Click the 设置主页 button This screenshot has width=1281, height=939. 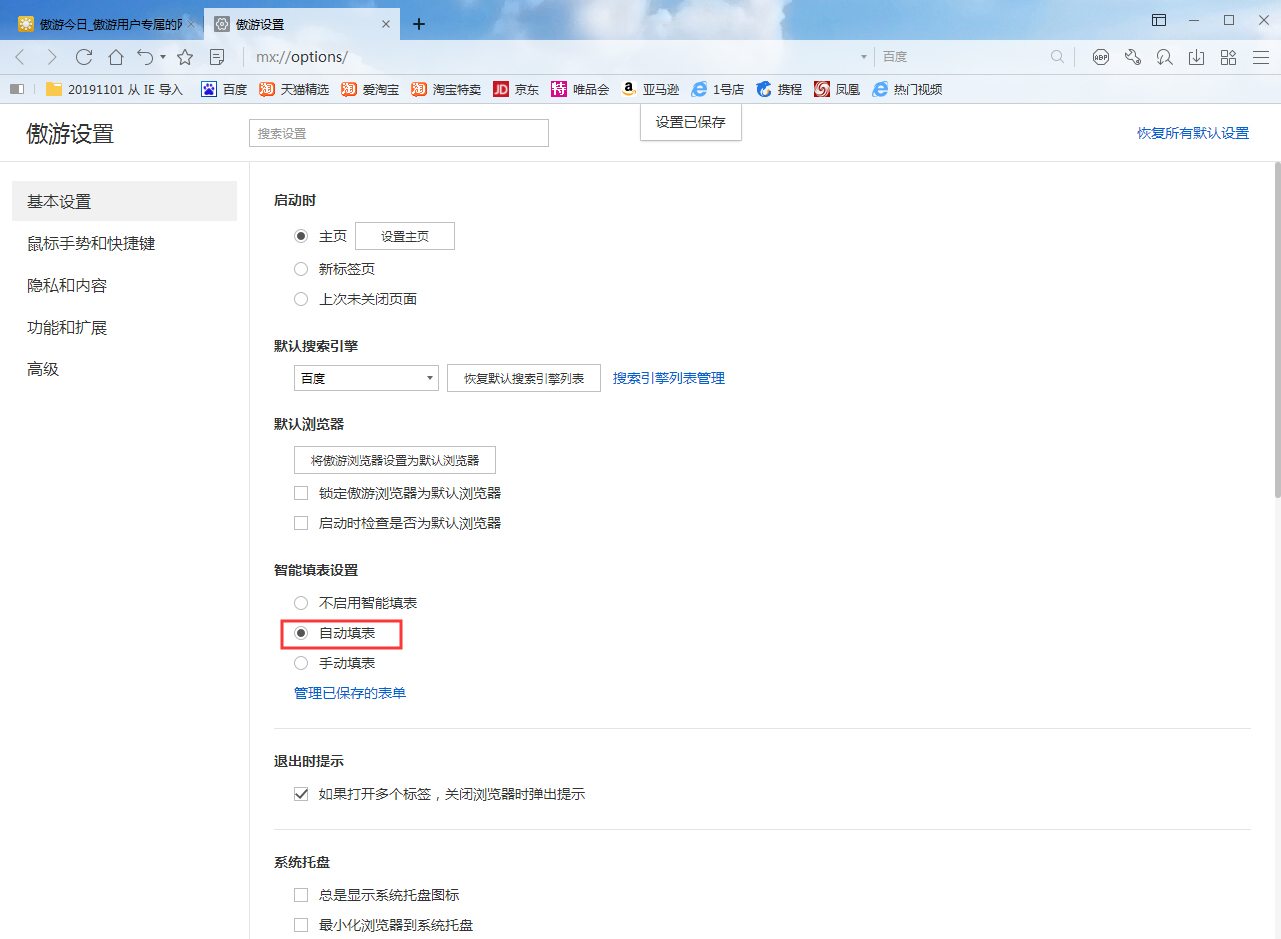[404, 235]
